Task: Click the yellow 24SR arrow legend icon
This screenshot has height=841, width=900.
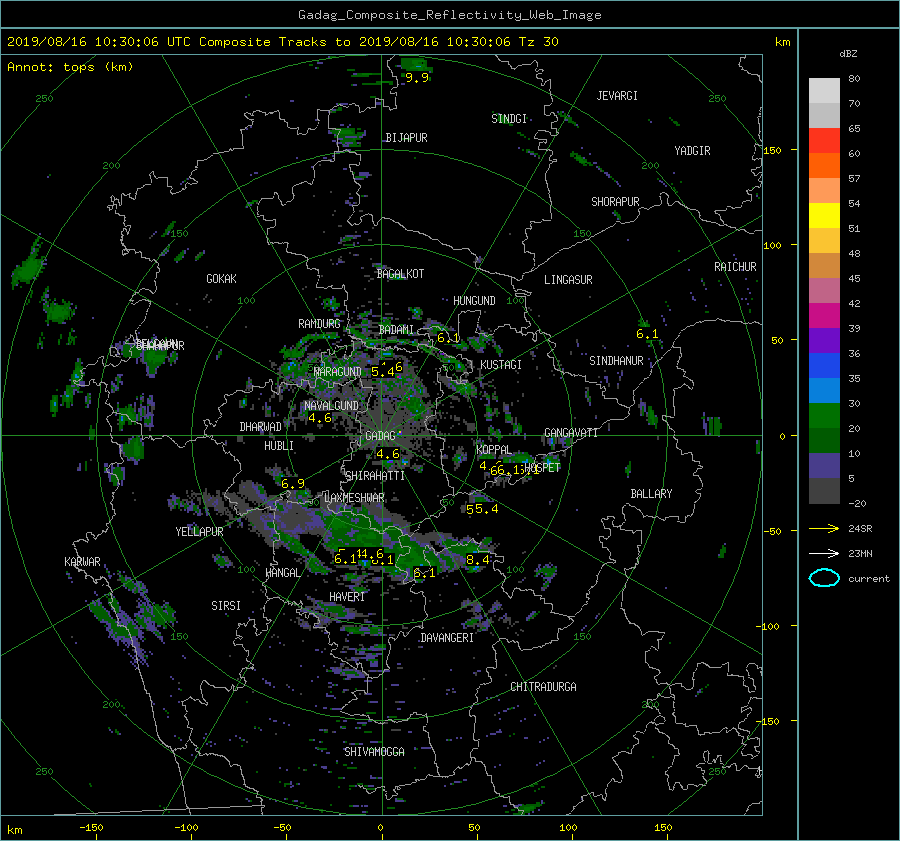Action: point(824,528)
